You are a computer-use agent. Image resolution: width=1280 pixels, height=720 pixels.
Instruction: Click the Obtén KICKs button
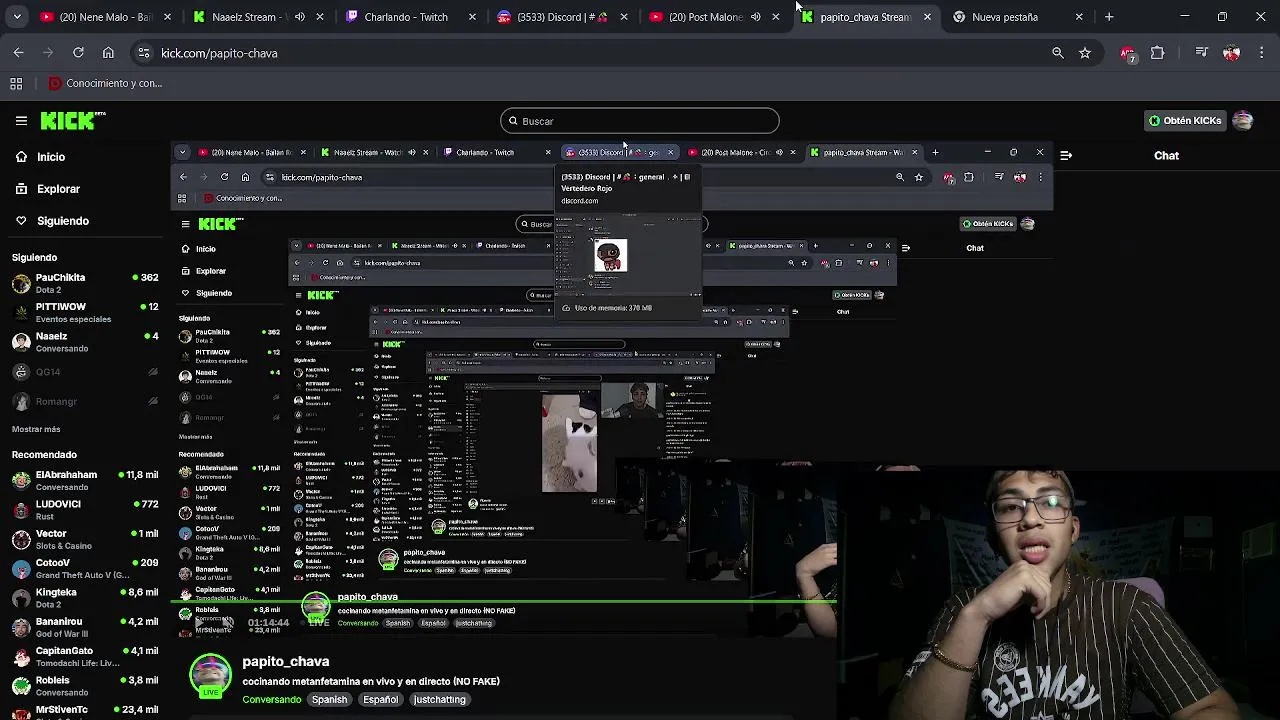(x=1185, y=121)
